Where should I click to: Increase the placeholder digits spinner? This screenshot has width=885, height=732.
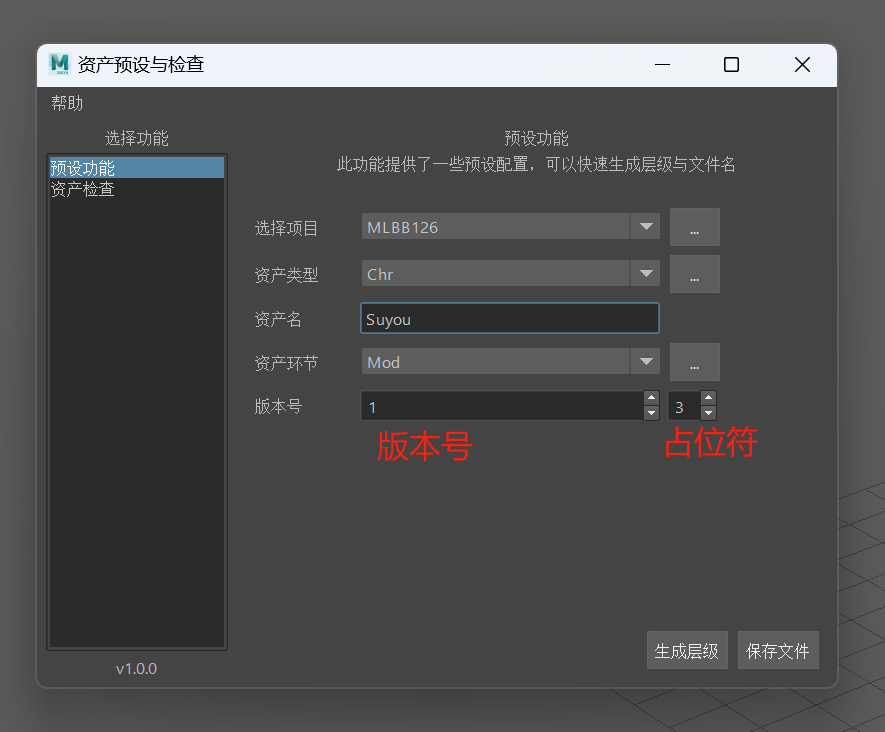(708, 398)
